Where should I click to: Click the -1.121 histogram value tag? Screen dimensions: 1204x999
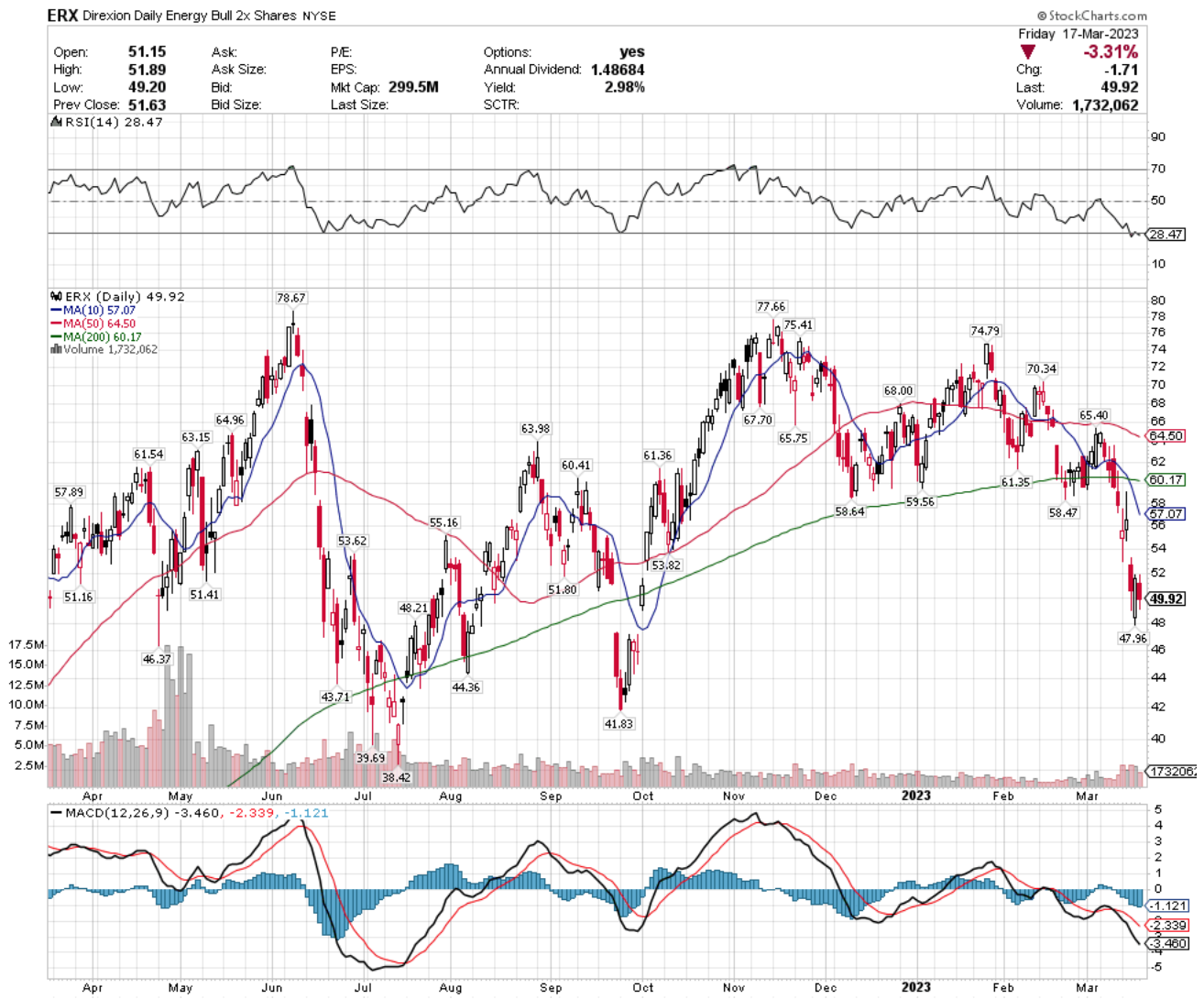pyautogui.click(x=1167, y=906)
